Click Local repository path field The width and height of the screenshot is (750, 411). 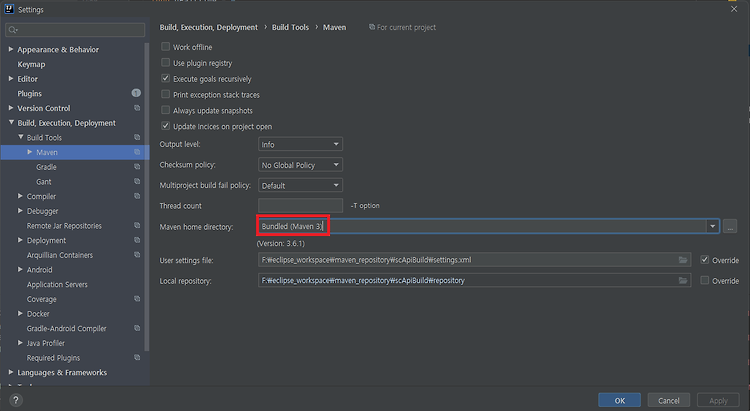474,280
